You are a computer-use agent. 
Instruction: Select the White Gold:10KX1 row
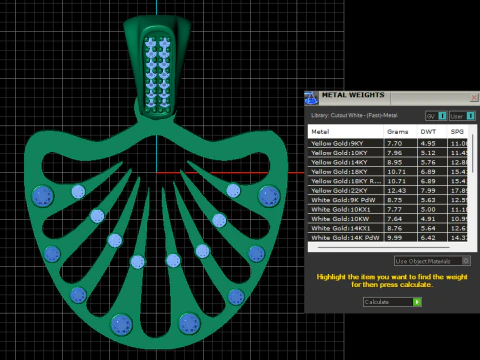click(387, 209)
